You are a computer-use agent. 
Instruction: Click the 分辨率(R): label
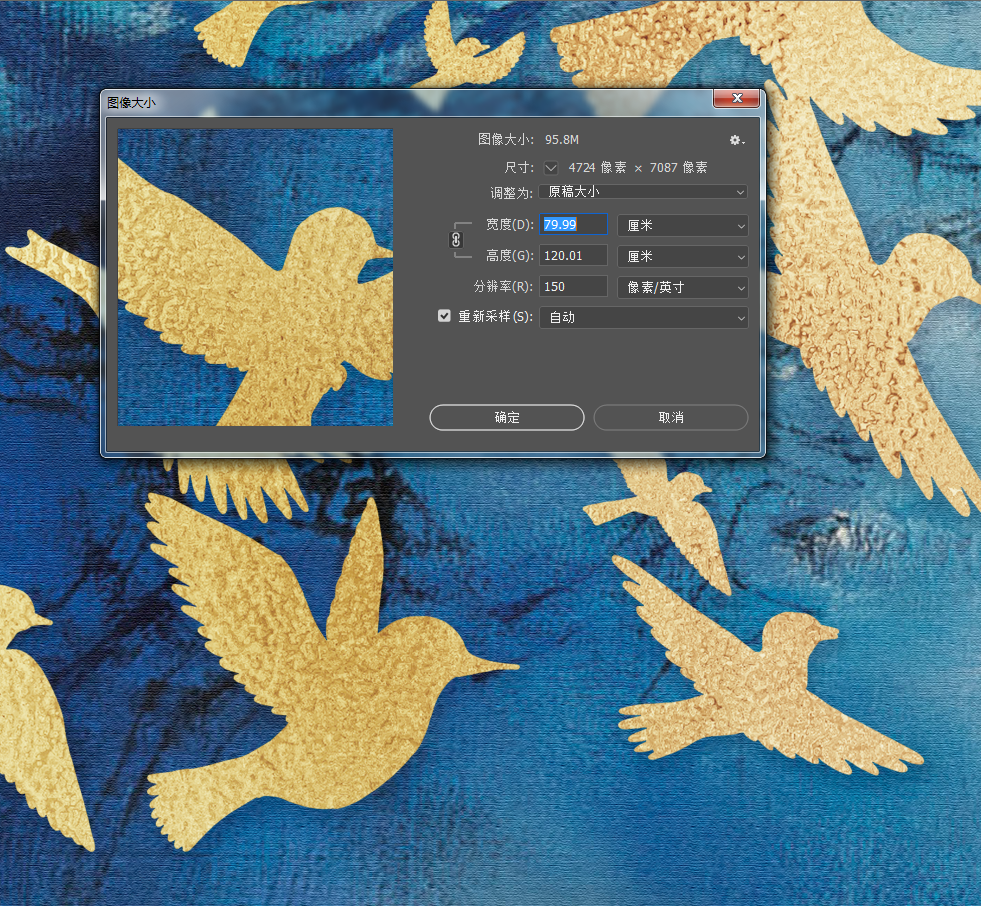504,287
